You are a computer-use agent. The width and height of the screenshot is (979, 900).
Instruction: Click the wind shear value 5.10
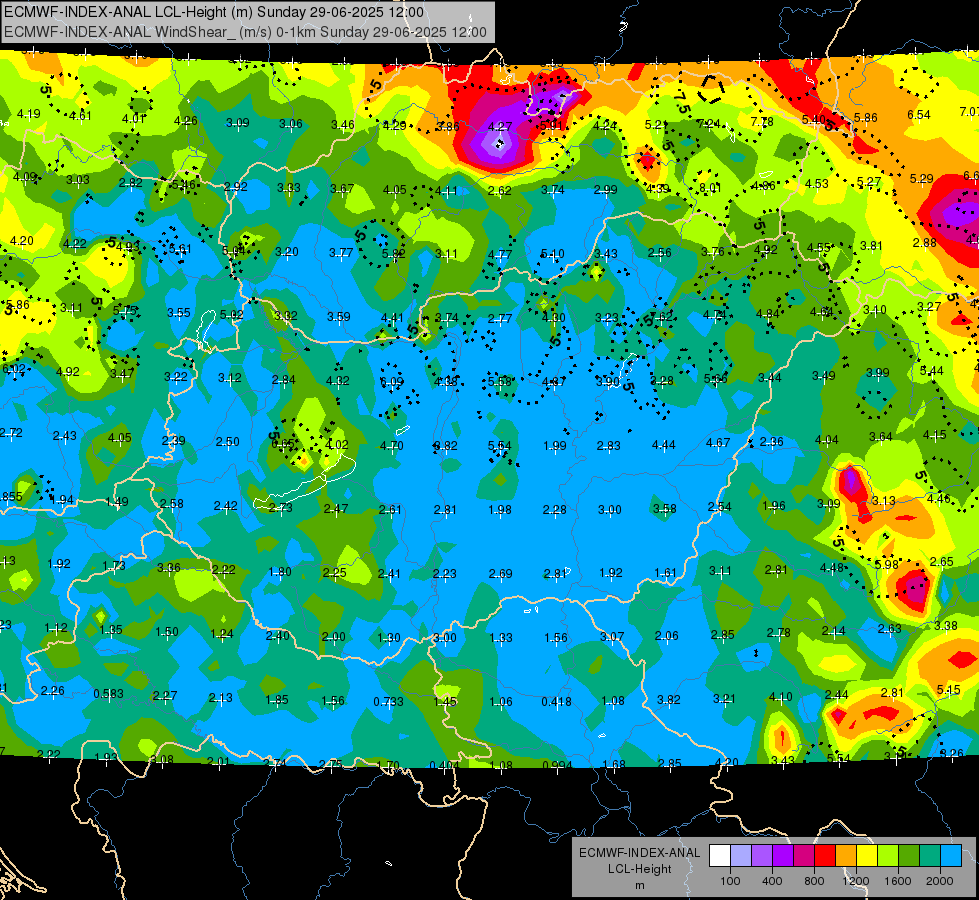[553, 254]
